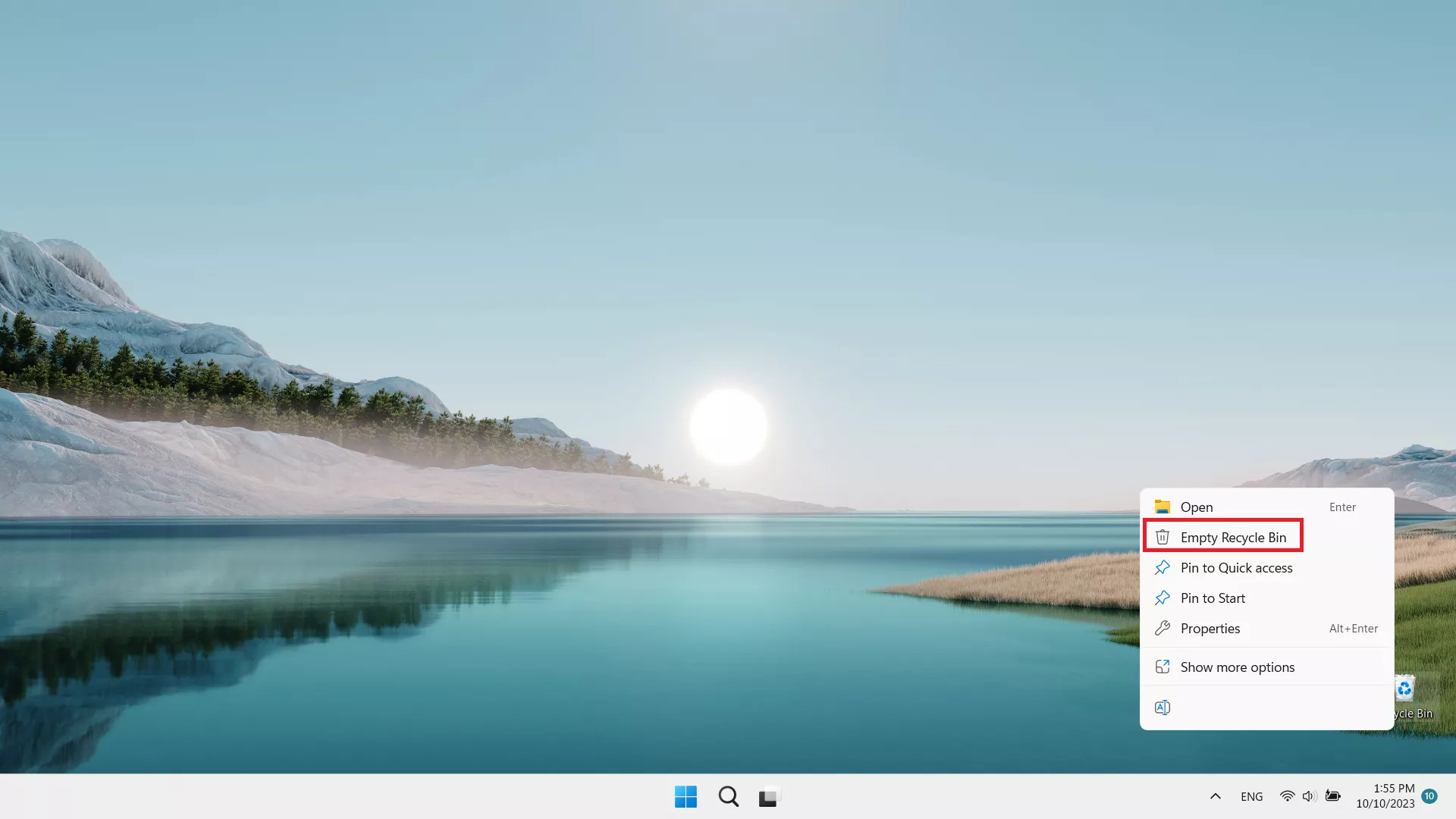Open Task View from the taskbar

click(769, 797)
